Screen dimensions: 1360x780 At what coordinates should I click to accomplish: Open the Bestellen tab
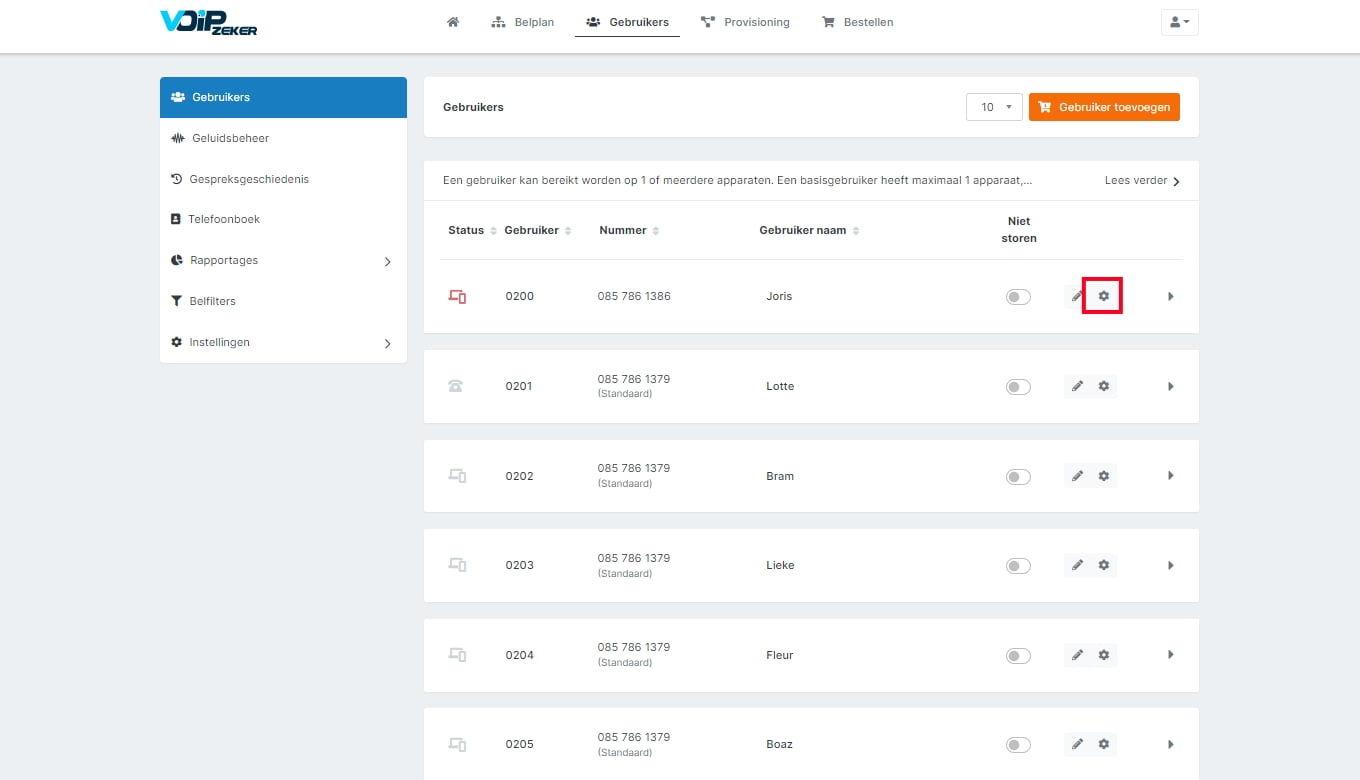pos(858,22)
